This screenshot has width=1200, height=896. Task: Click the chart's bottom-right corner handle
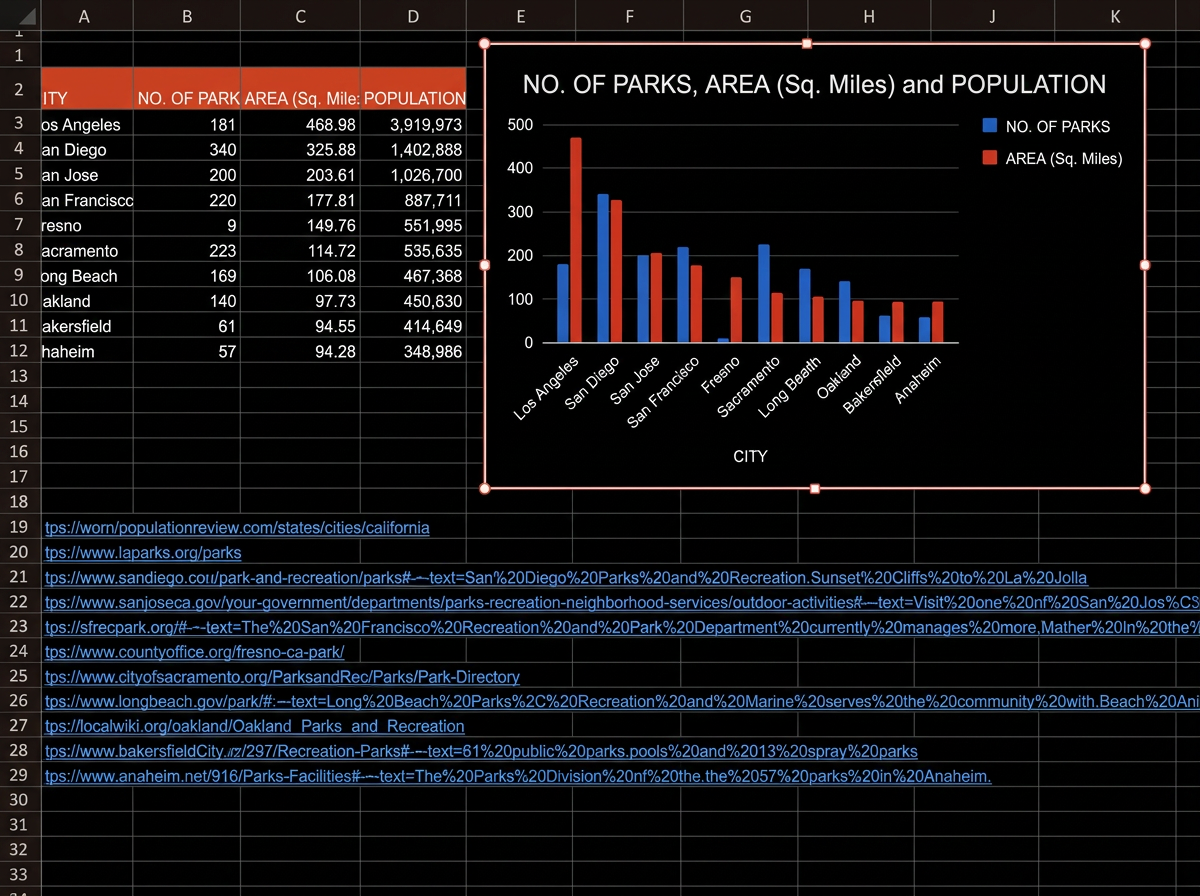[x=1145, y=488]
